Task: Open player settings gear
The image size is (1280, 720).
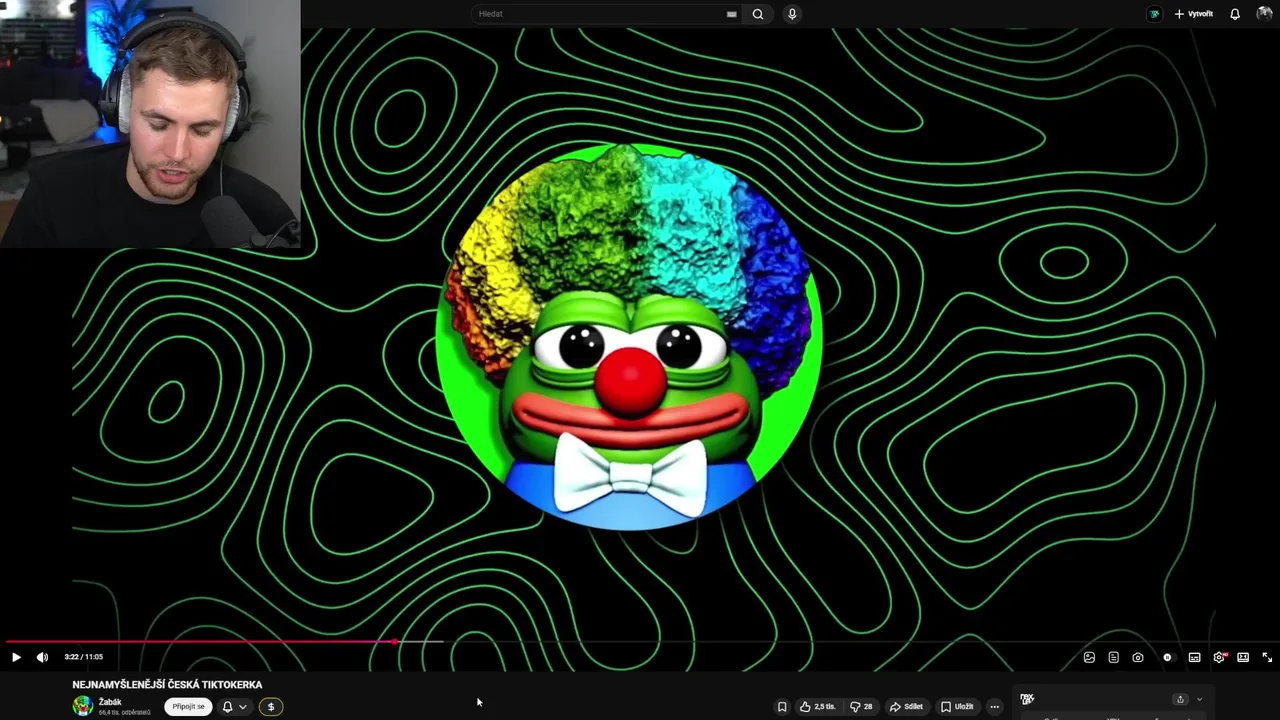Action: coord(1219,657)
